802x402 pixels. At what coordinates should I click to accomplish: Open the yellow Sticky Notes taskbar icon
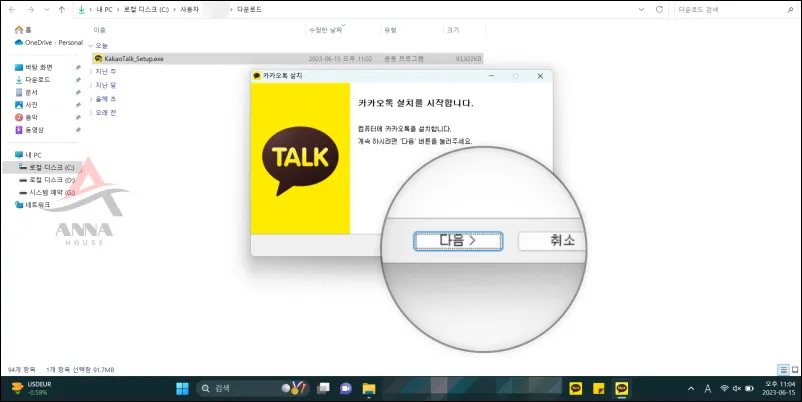point(598,389)
